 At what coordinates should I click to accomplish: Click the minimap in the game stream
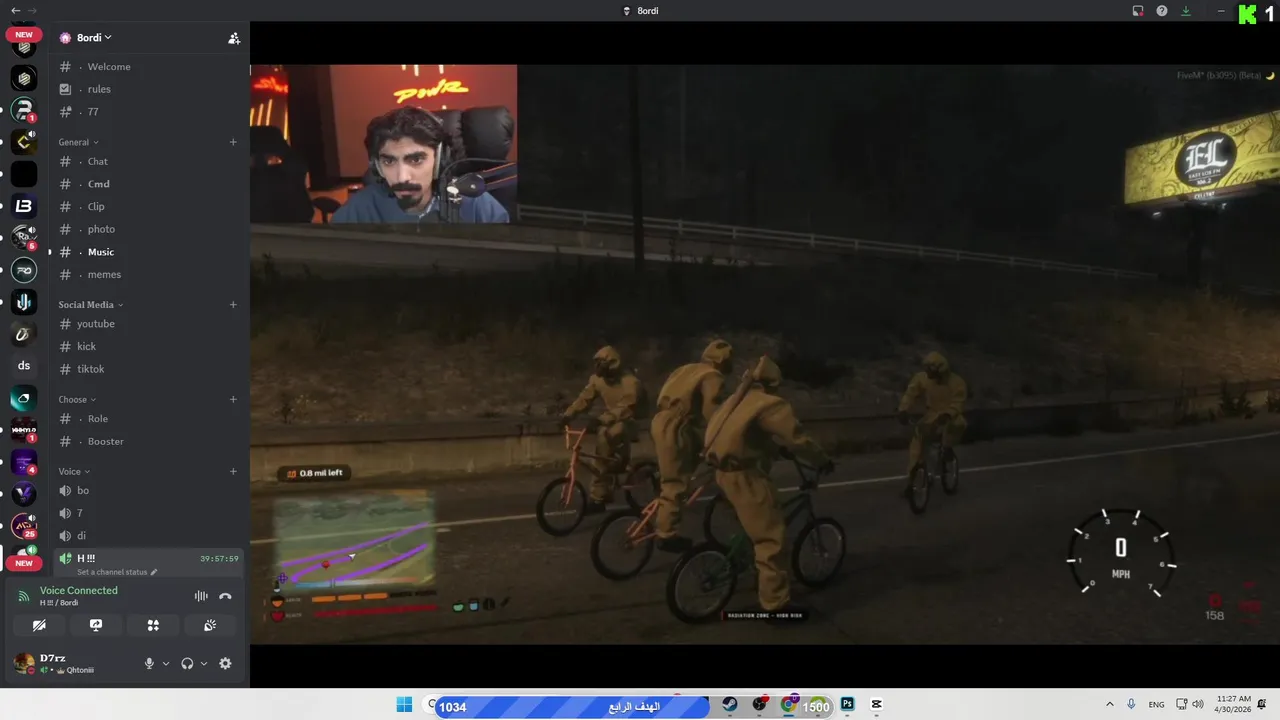[x=354, y=540]
